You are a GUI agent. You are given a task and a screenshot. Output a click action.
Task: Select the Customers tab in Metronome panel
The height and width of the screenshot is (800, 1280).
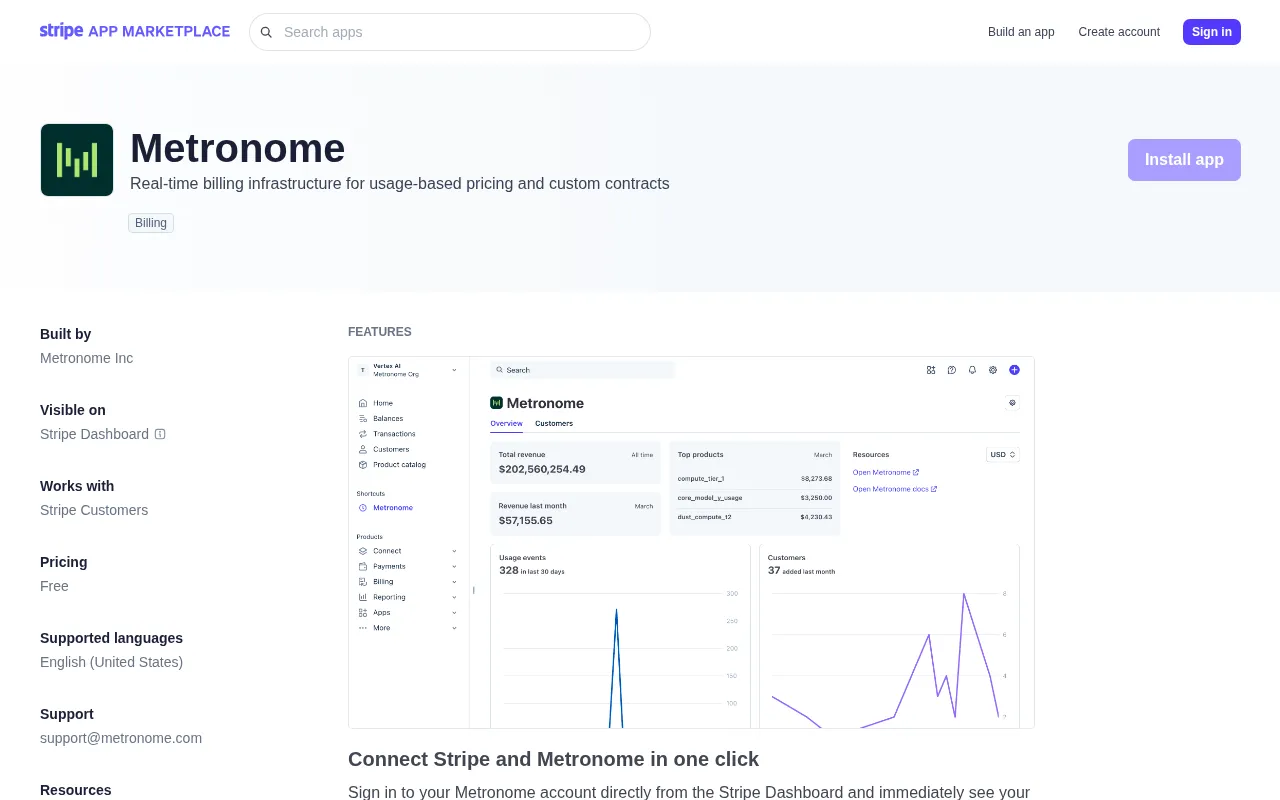pyautogui.click(x=554, y=423)
